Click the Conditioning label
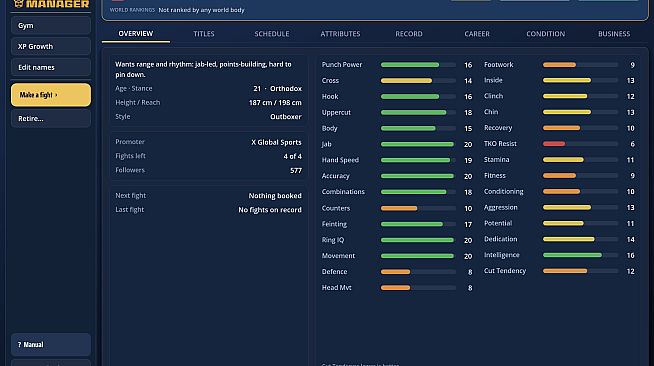Image resolution: width=654 pixels, height=366 pixels. click(503, 191)
